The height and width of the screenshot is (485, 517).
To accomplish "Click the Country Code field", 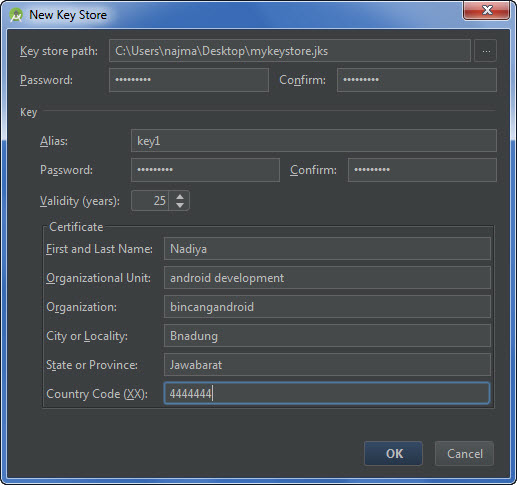I will [327, 393].
